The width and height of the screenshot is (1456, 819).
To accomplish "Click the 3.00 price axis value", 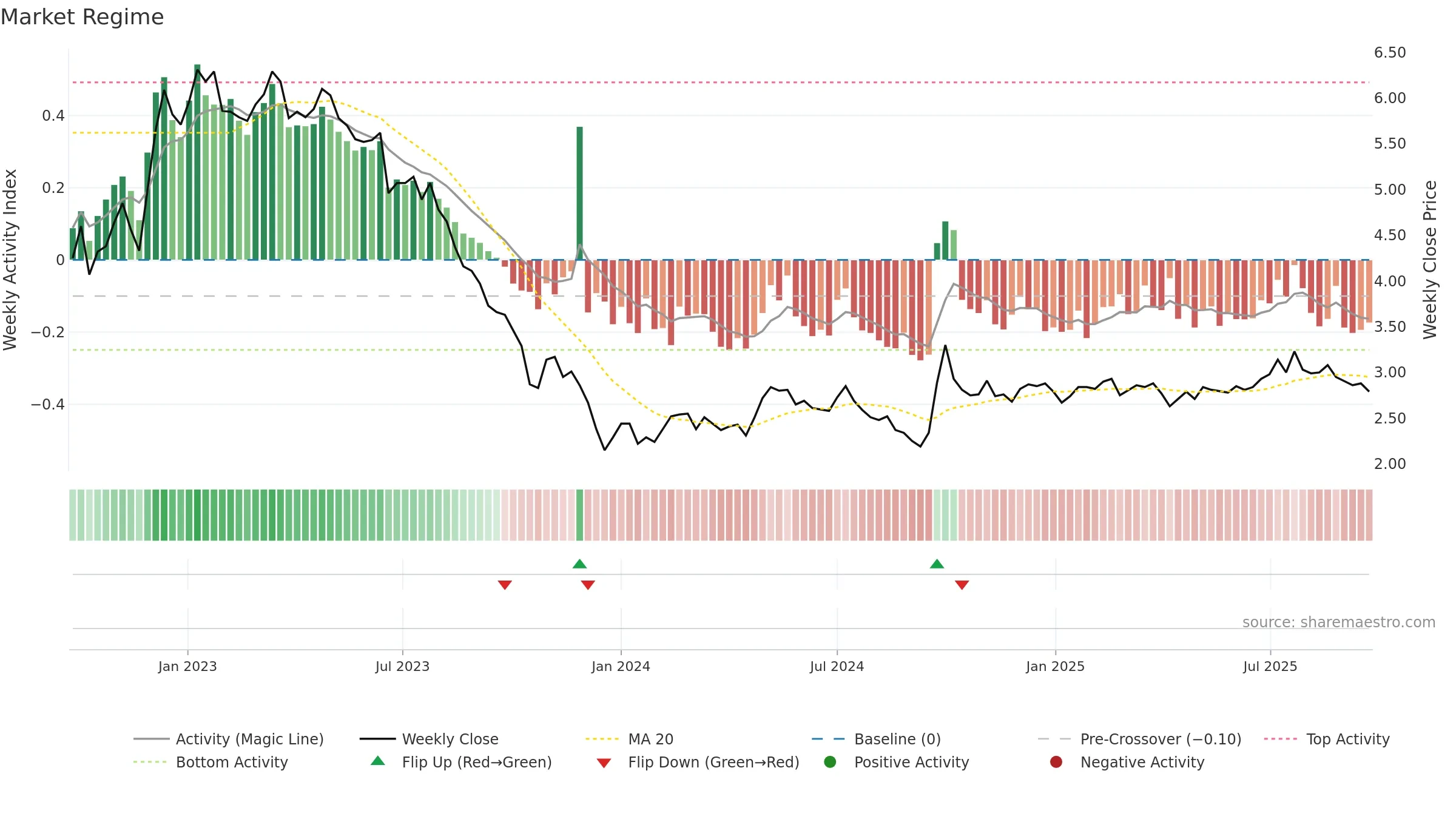I will point(1390,372).
